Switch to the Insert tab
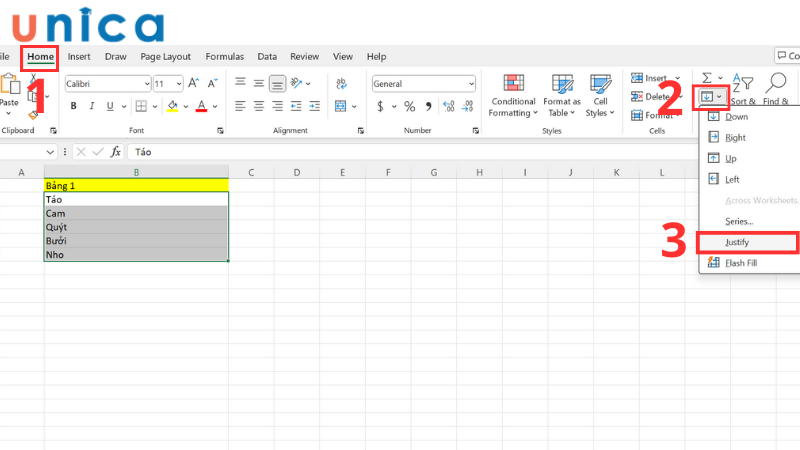Image resolution: width=800 pixels, height=450 pixels. point(79,57)
